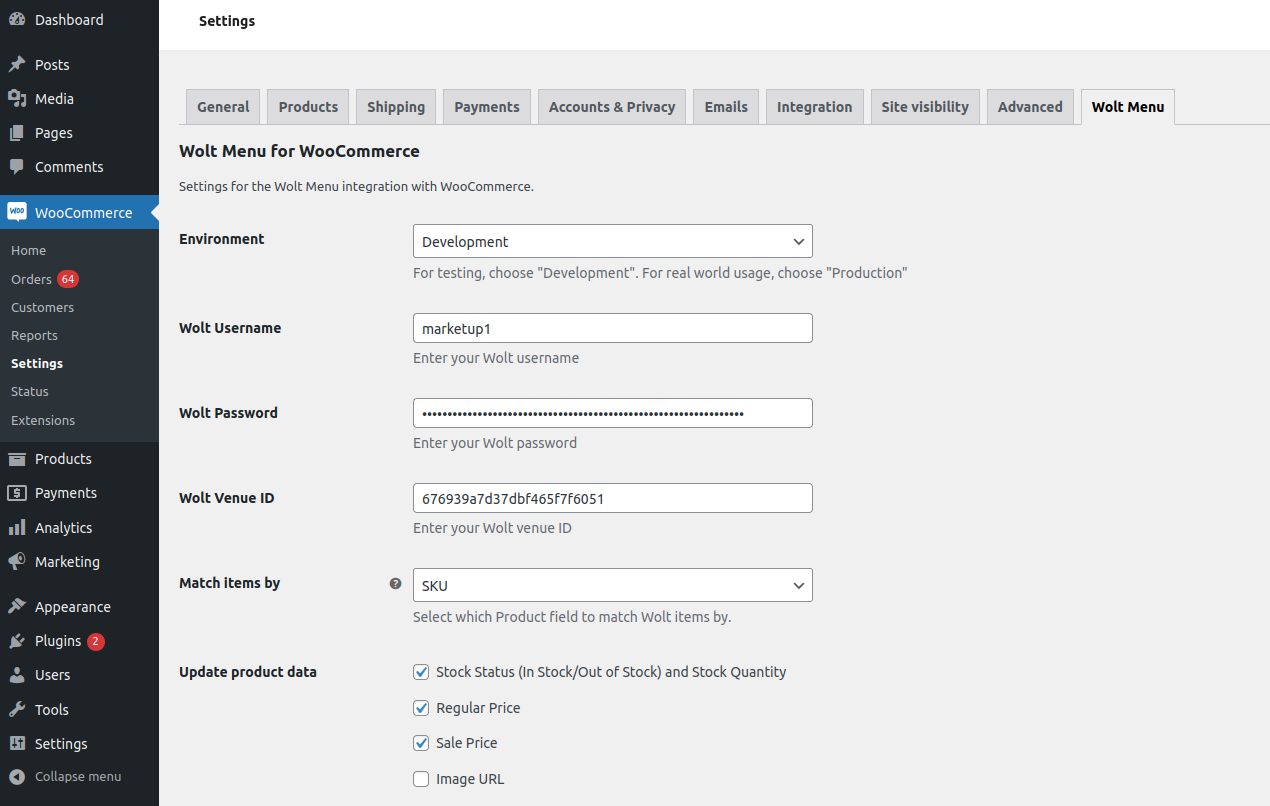The width and height of the screenshot is (1270, 806).
Task: Uncheck the Regular Price checkbox
Action: click(421, 708)
